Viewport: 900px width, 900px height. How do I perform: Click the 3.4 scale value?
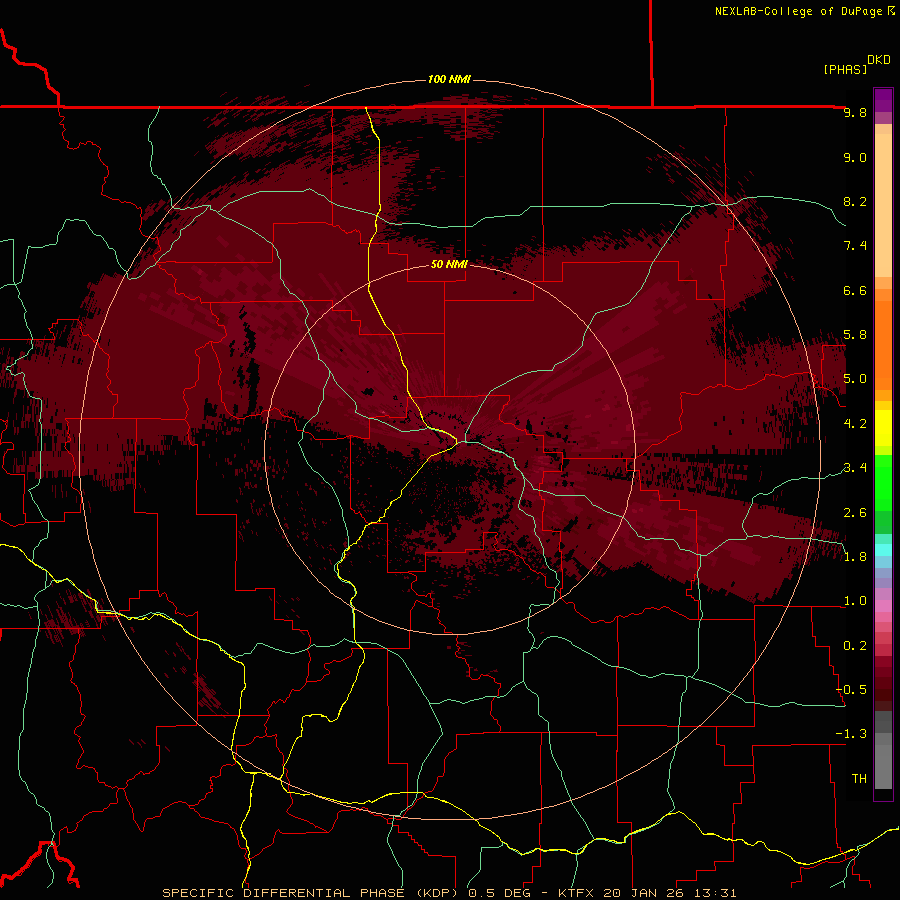coord(855,468)
